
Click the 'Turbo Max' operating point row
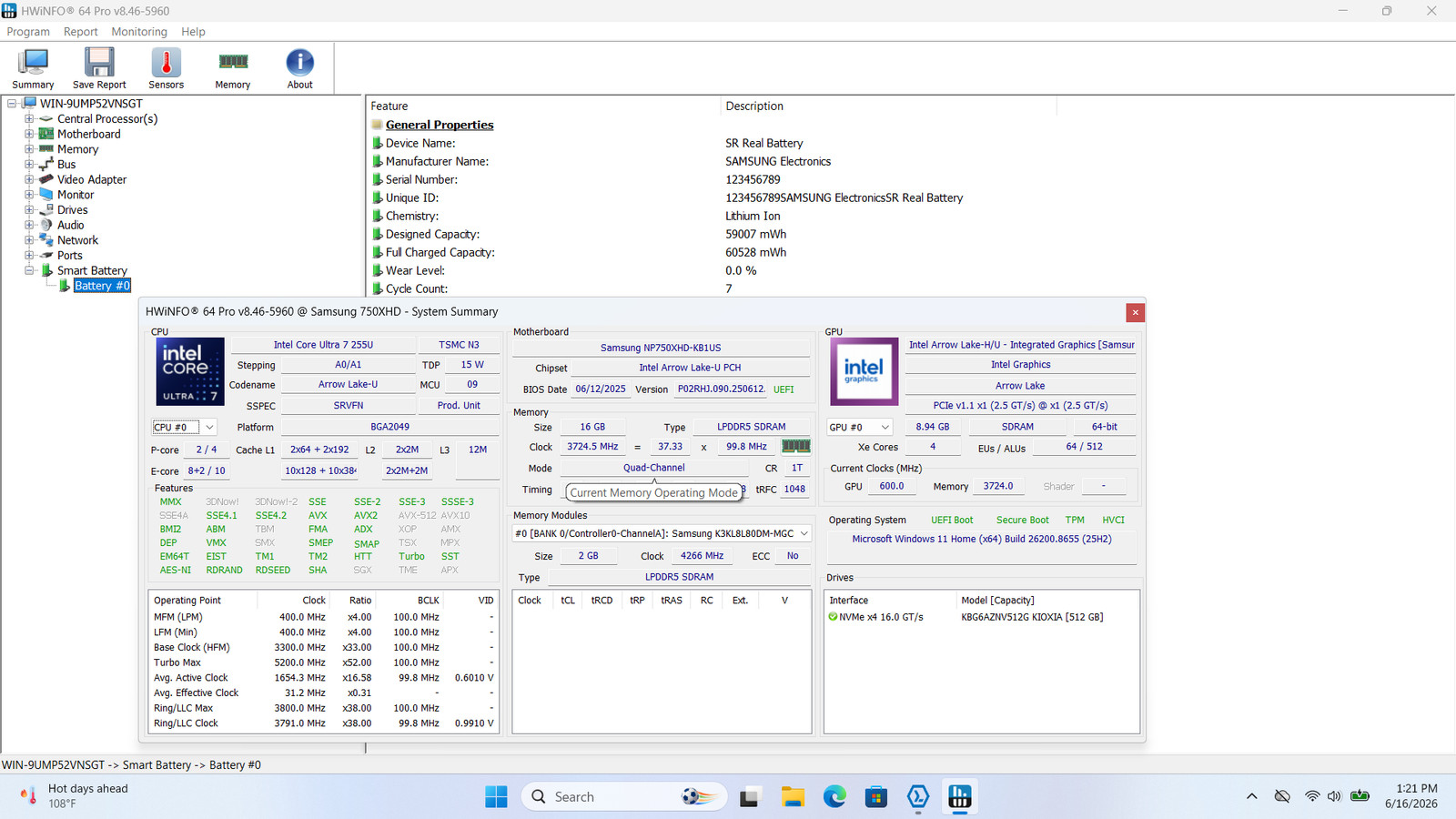click(323, 662)
